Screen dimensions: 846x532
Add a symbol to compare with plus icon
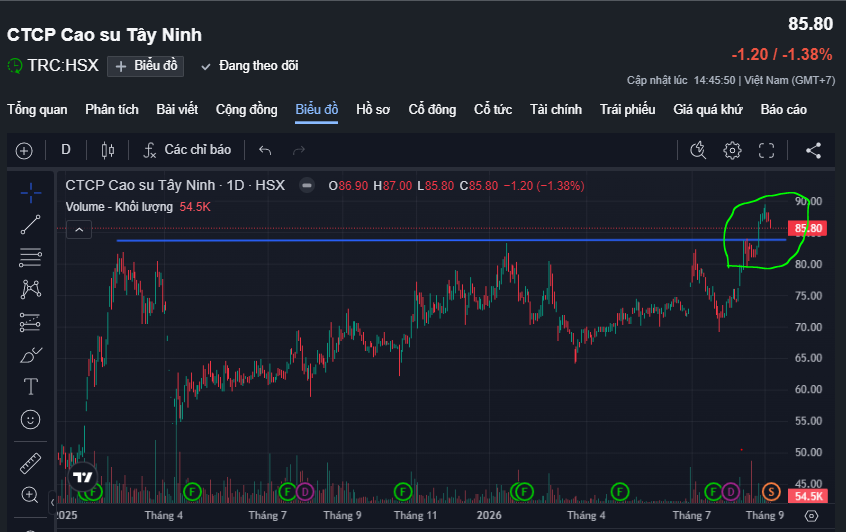tap(24, 151)
